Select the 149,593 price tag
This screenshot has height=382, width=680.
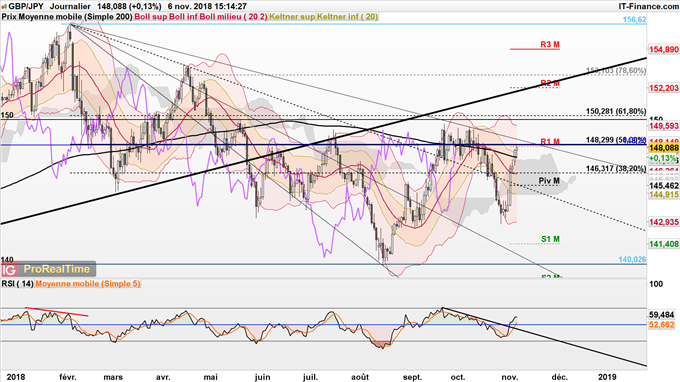tap(664, 126)
